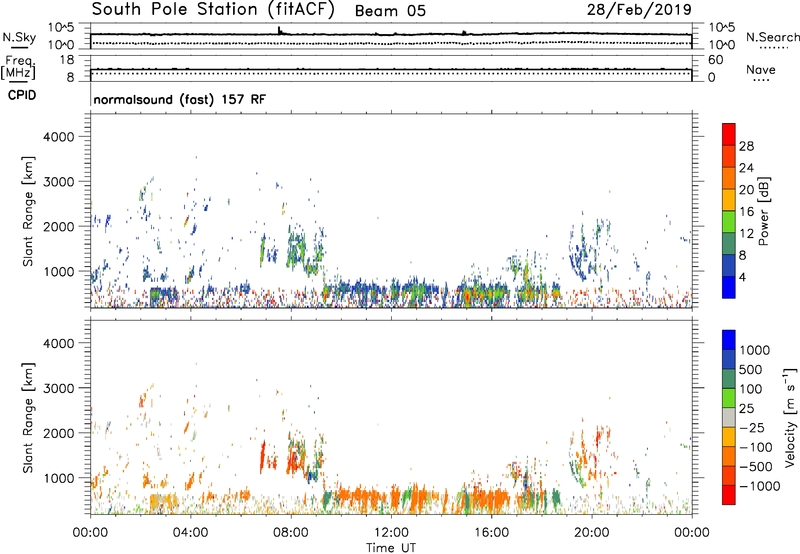
Task: Click the "N.Search" legend label
Action: 772,37
